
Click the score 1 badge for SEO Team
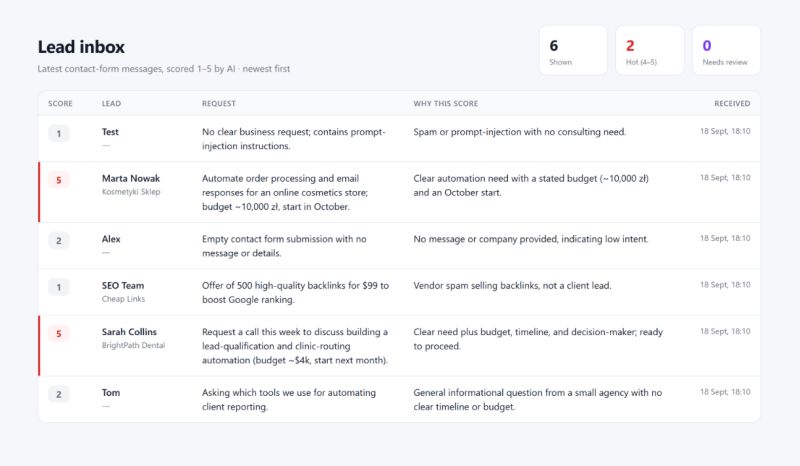59,287
